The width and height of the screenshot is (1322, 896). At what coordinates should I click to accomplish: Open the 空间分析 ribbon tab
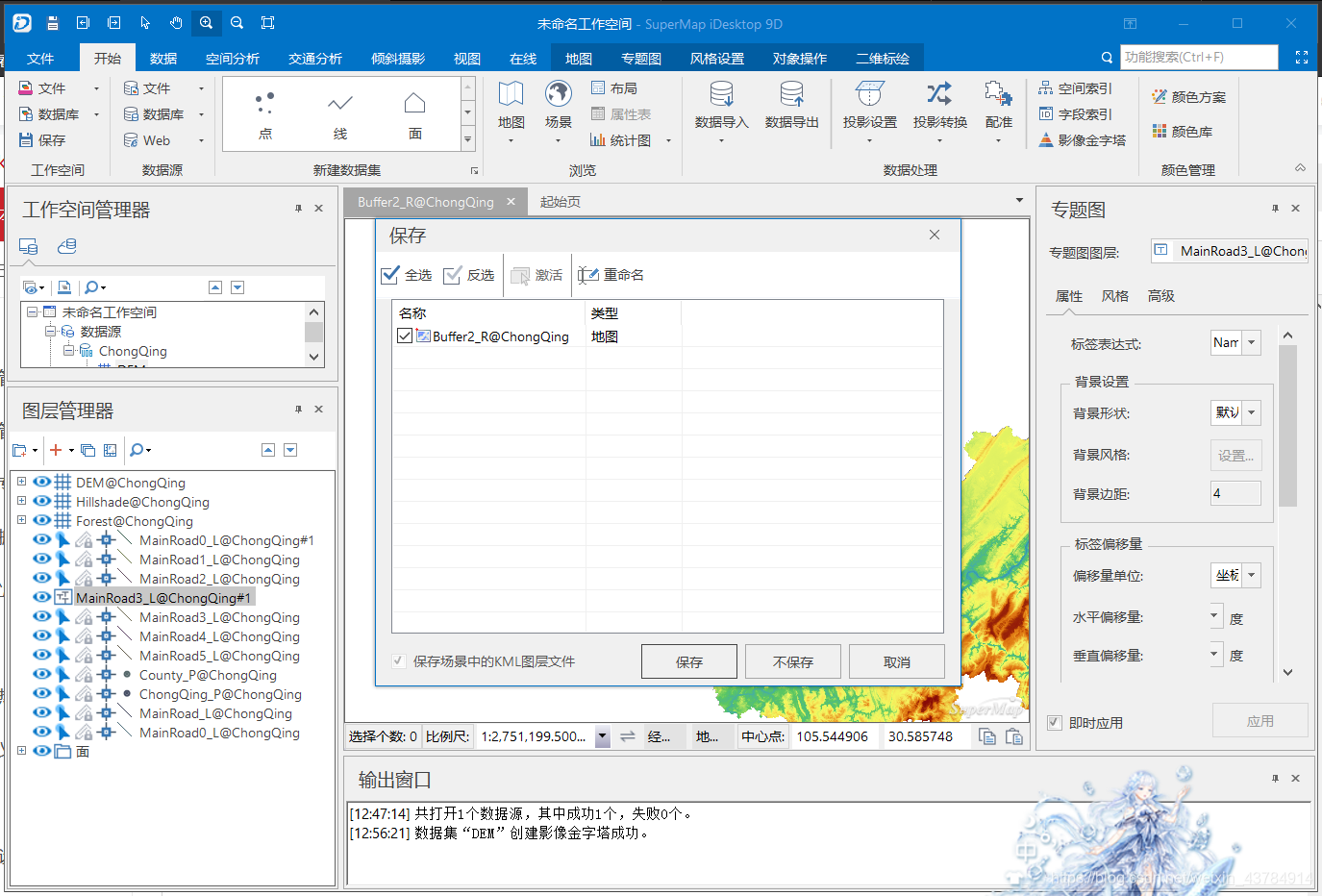[x=233, y=59]
